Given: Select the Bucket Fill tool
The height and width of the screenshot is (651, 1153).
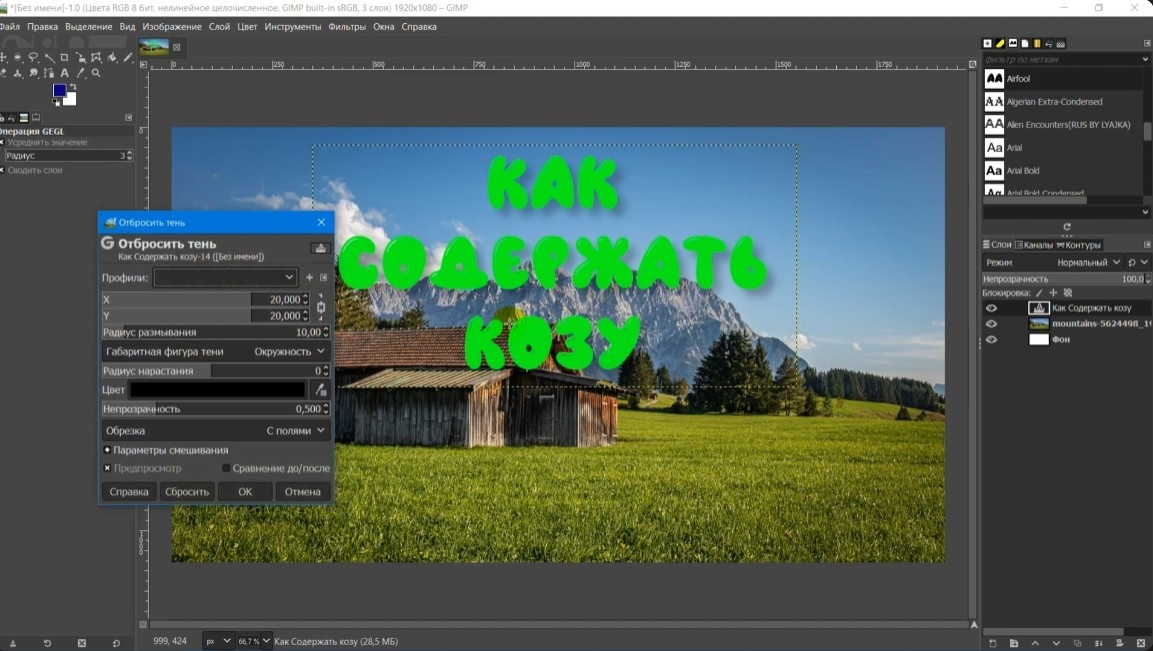Looking at the screenshot, I should [112, 57].
